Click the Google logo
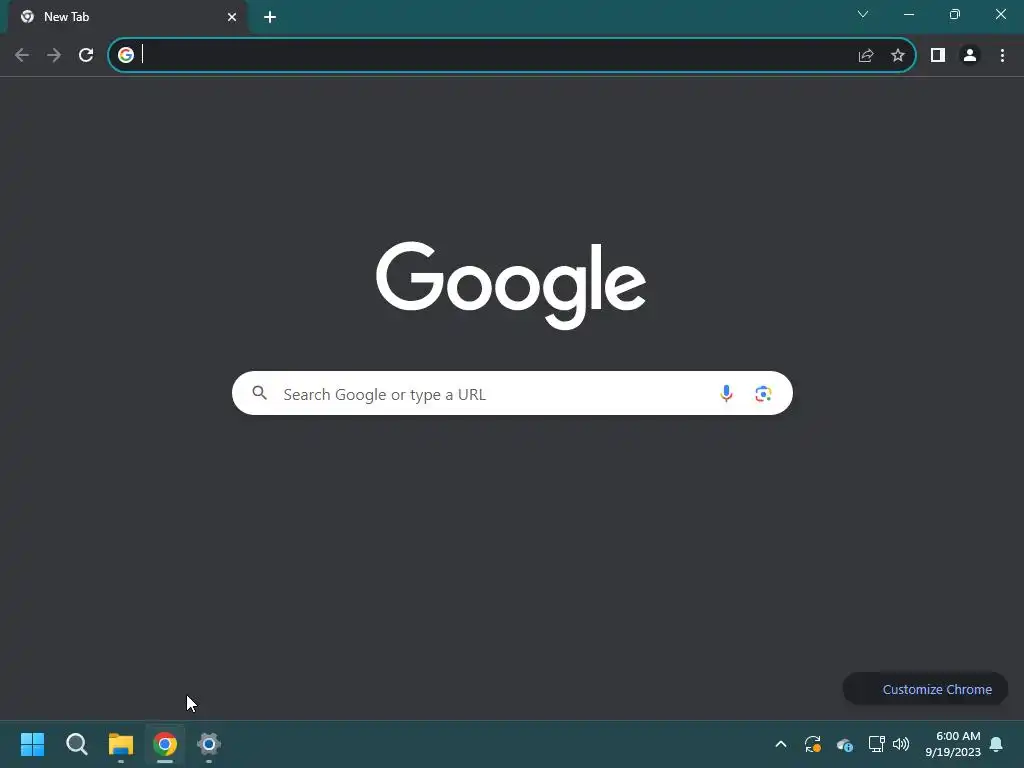 [511, 285]
